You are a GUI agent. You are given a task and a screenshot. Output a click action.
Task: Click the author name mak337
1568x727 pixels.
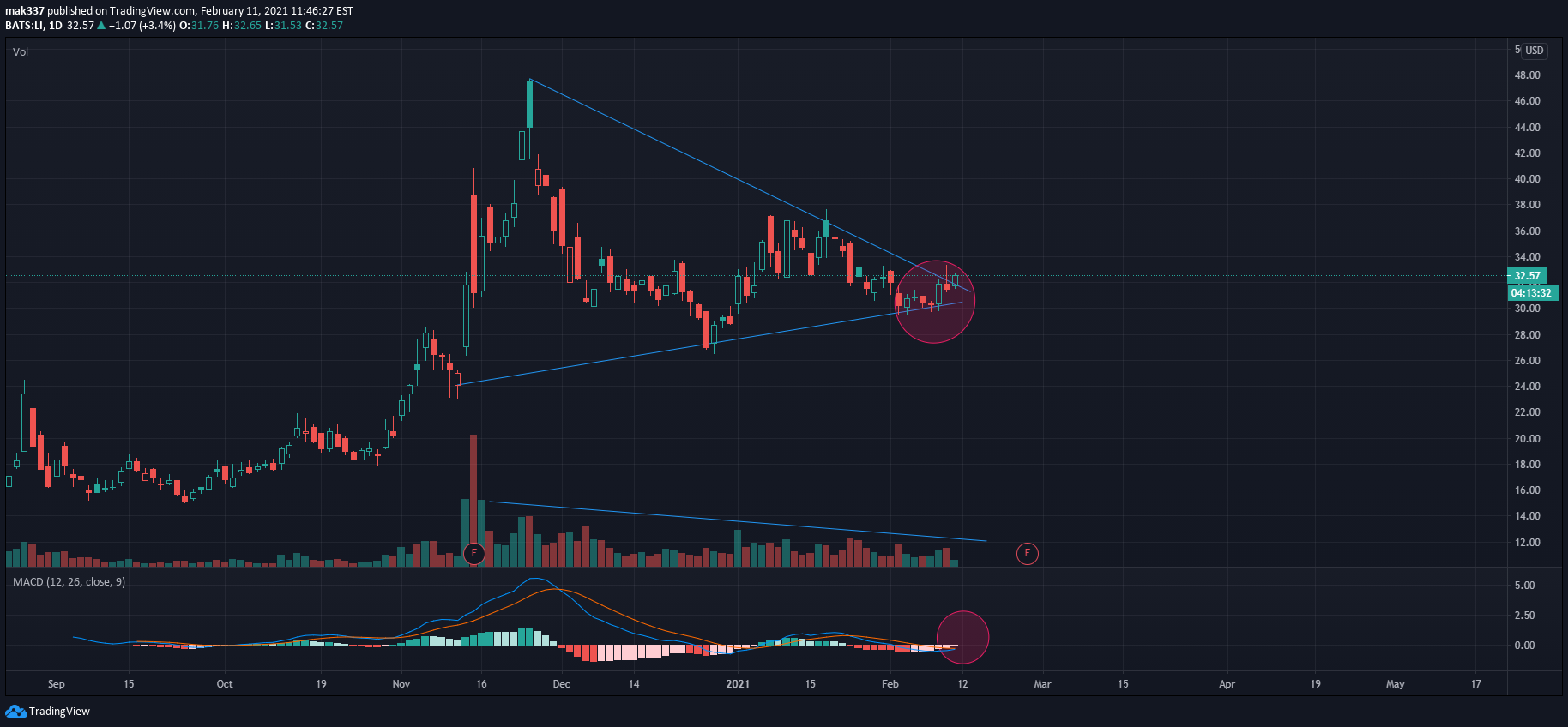pyautogui.click(x=25, y=11)
